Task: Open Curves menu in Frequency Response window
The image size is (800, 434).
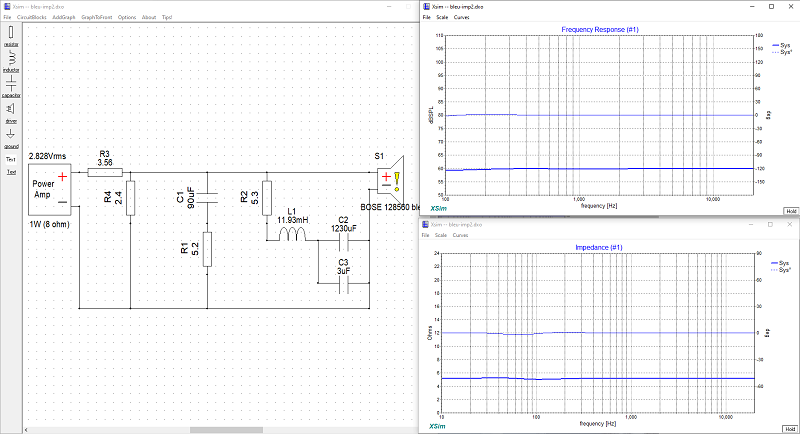Action: click(x=461, y=17)
